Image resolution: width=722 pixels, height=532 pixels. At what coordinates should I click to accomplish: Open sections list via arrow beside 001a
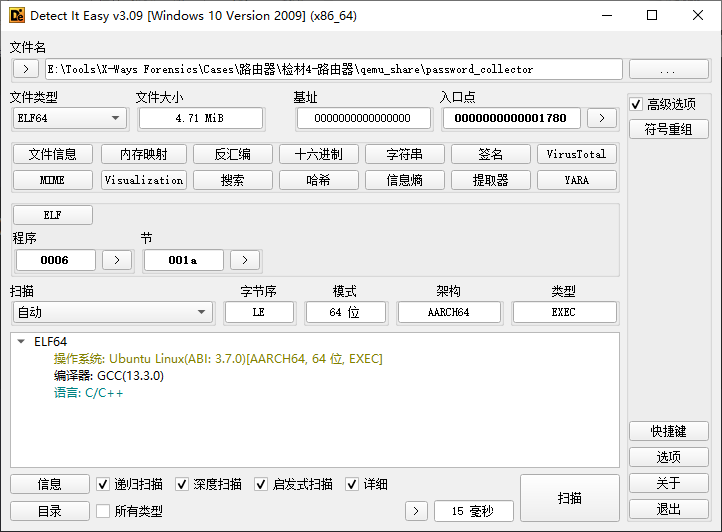pos(245,260)
